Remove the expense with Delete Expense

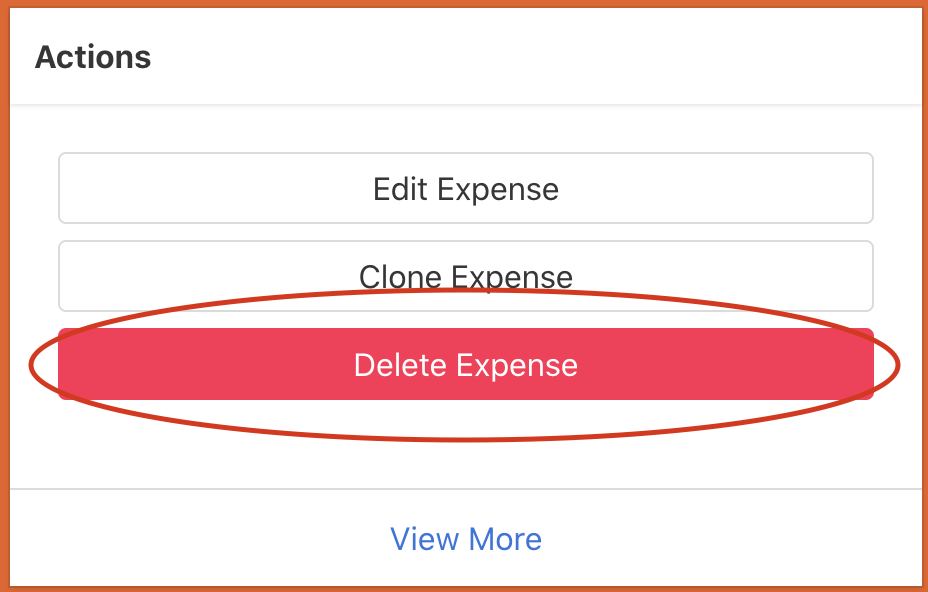click(x=466, y=365)
